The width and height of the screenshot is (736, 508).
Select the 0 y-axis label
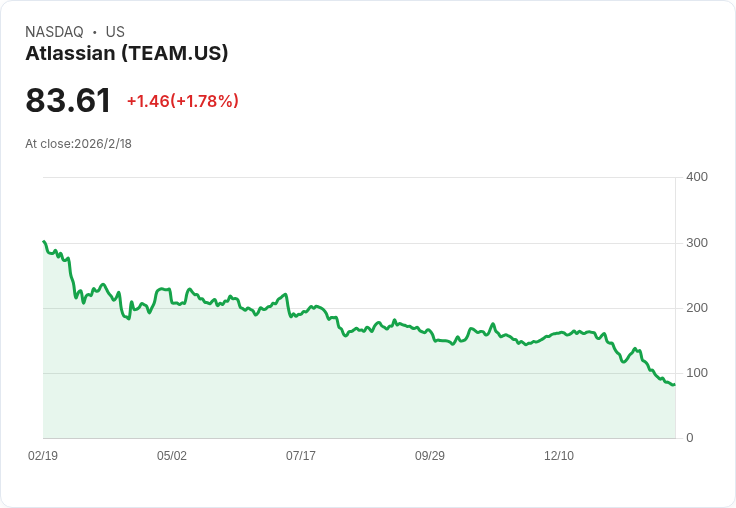click(x=690, y=438)
